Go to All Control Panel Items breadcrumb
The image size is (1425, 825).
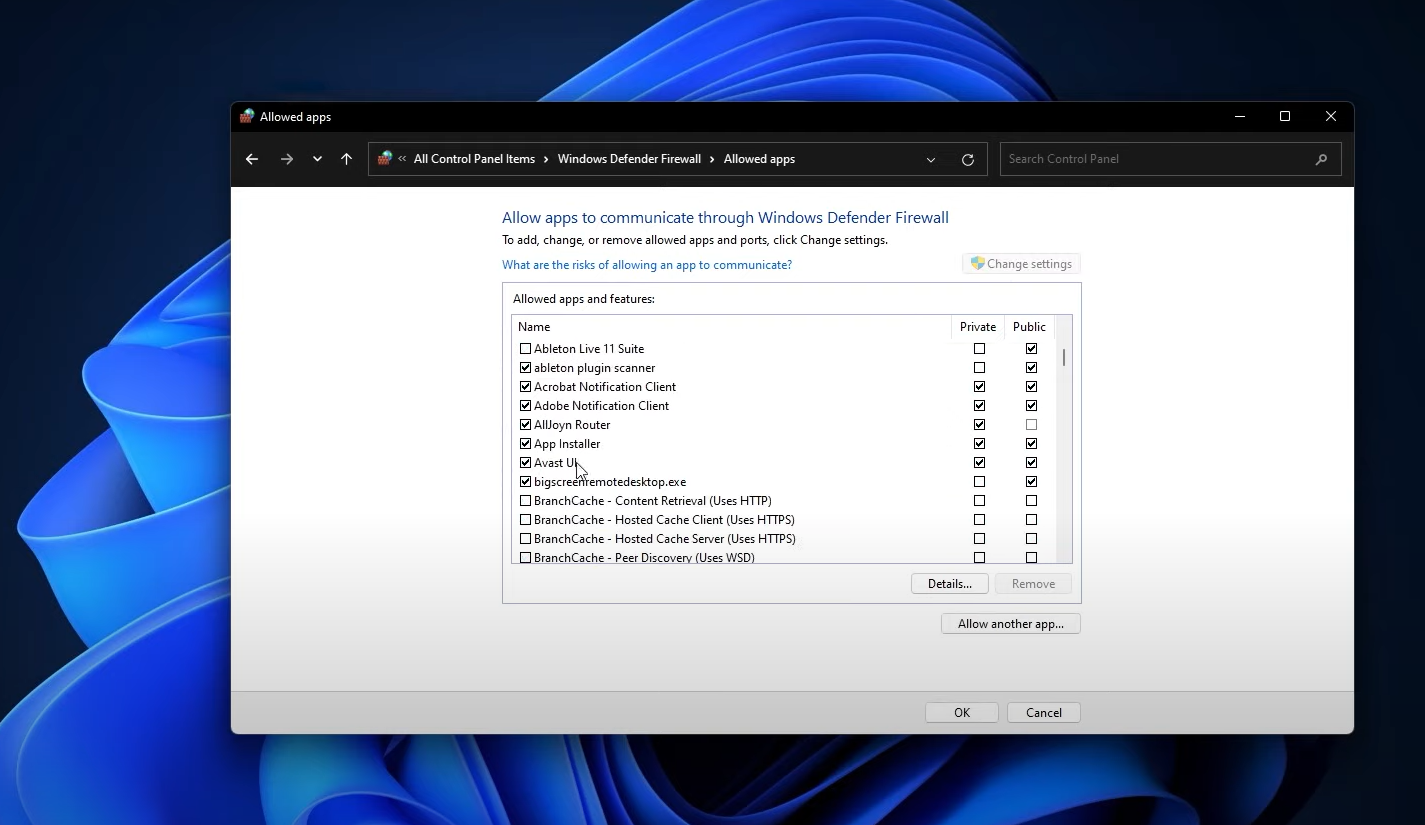point(474,159)
